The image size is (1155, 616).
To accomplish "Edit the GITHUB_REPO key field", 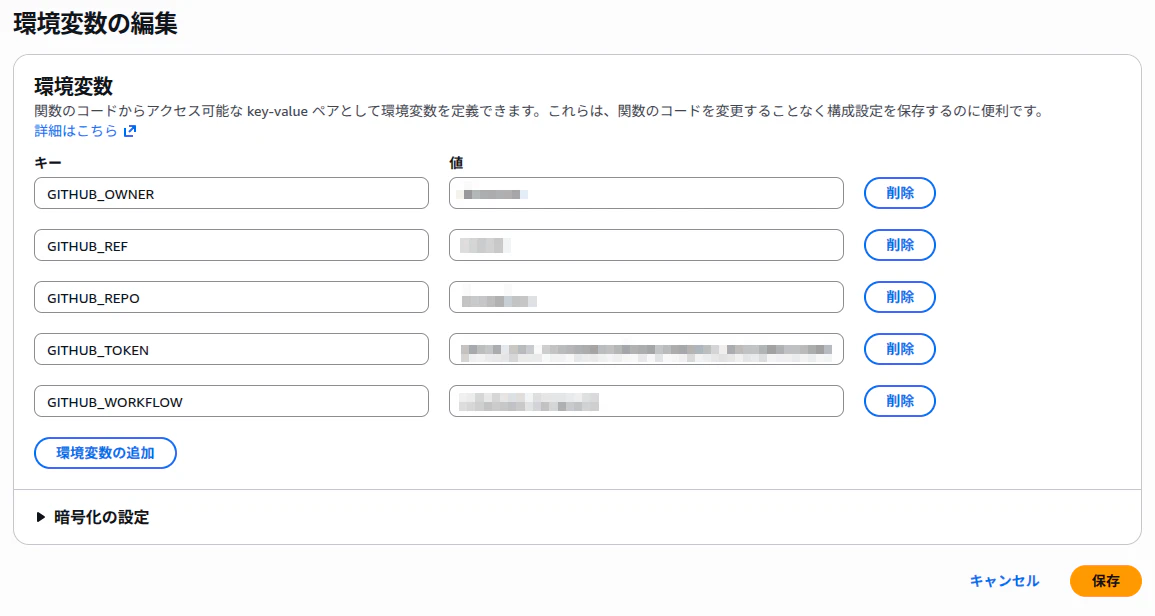I will click(231, 297).
